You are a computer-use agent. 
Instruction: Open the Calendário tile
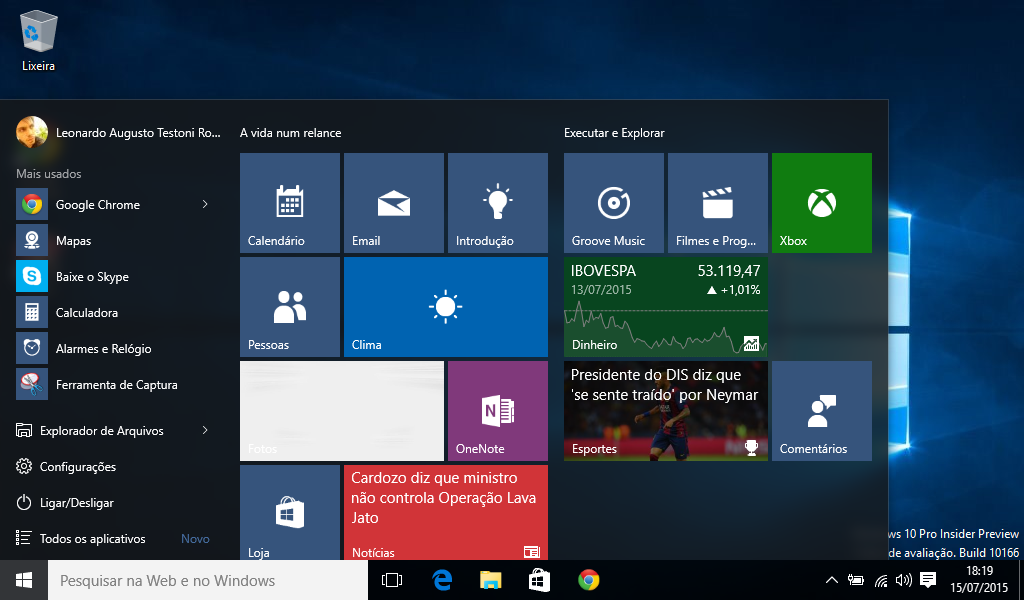click(x=290, y=203)
